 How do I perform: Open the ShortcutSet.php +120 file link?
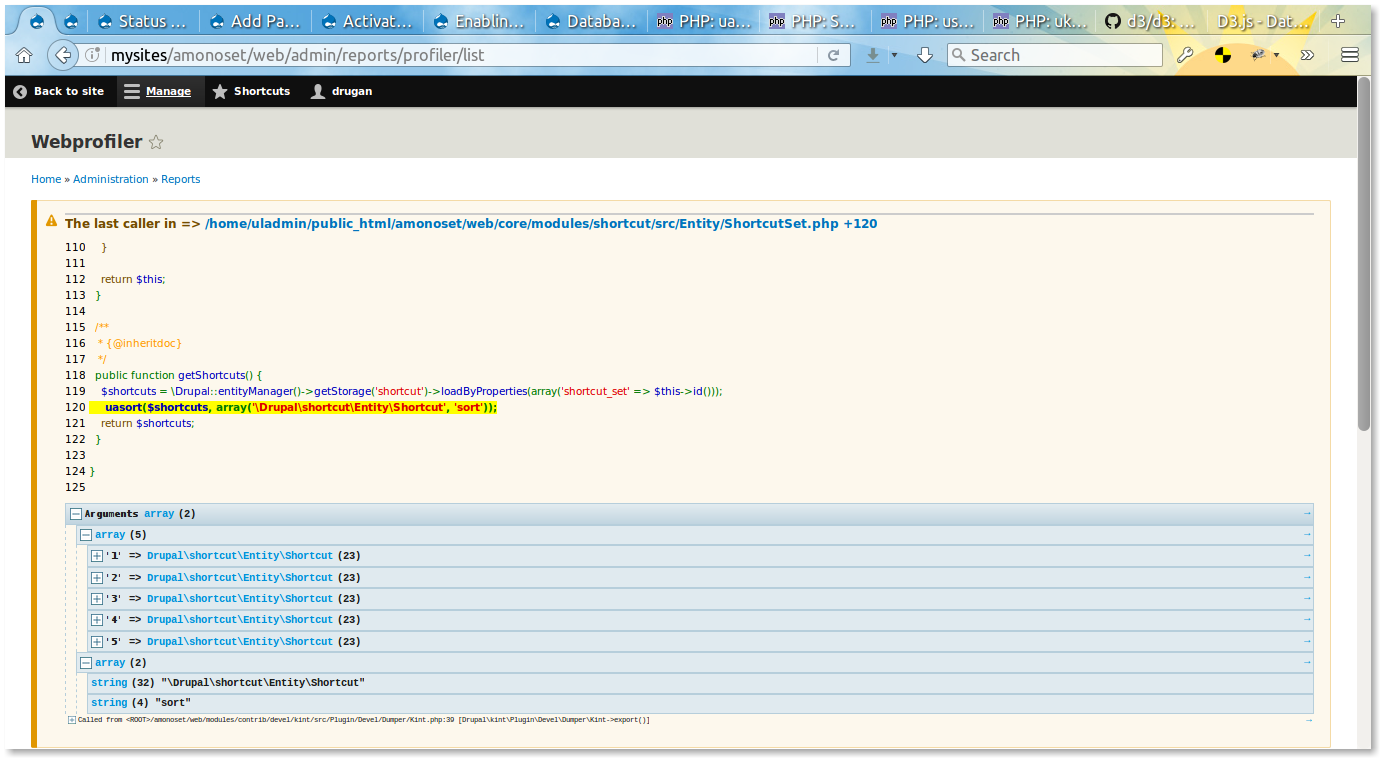click(541, 223)
